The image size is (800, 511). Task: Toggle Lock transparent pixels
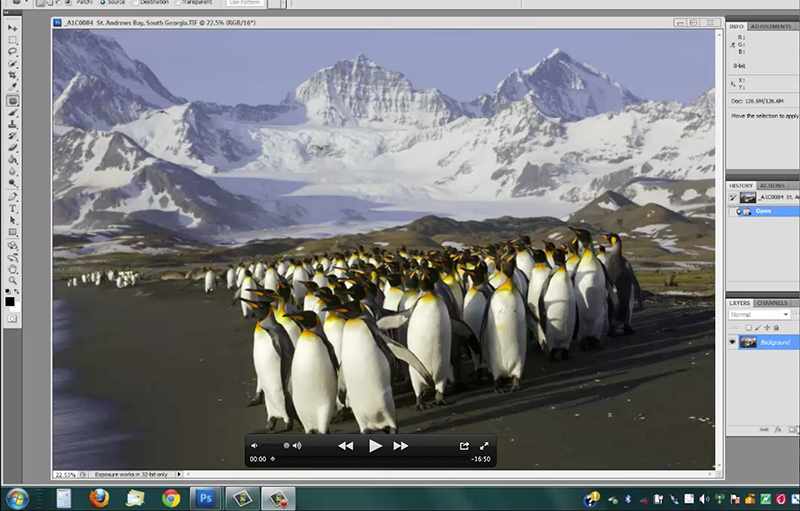pos(748,328)
